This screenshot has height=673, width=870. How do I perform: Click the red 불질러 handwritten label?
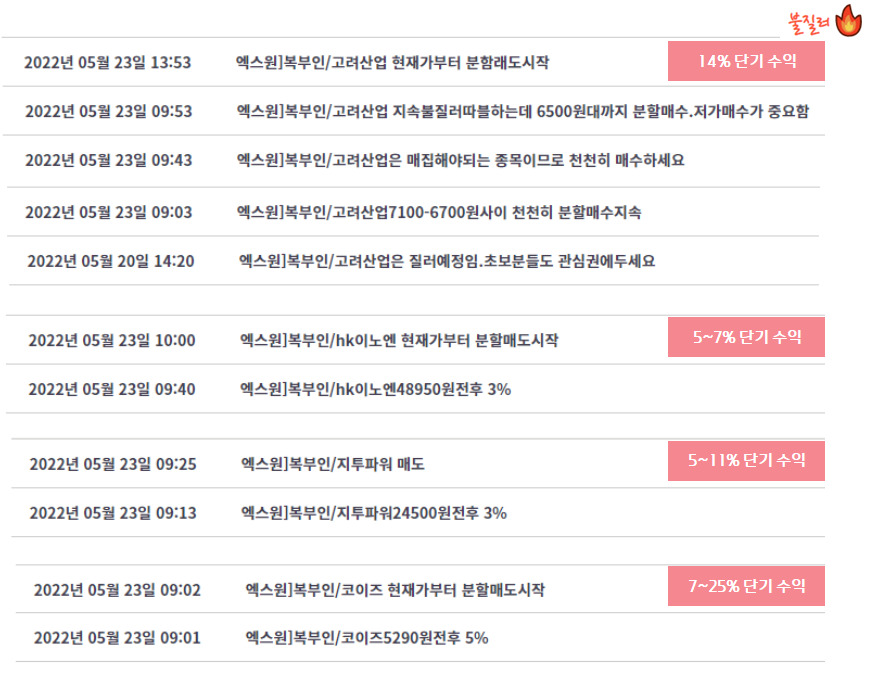809,23
